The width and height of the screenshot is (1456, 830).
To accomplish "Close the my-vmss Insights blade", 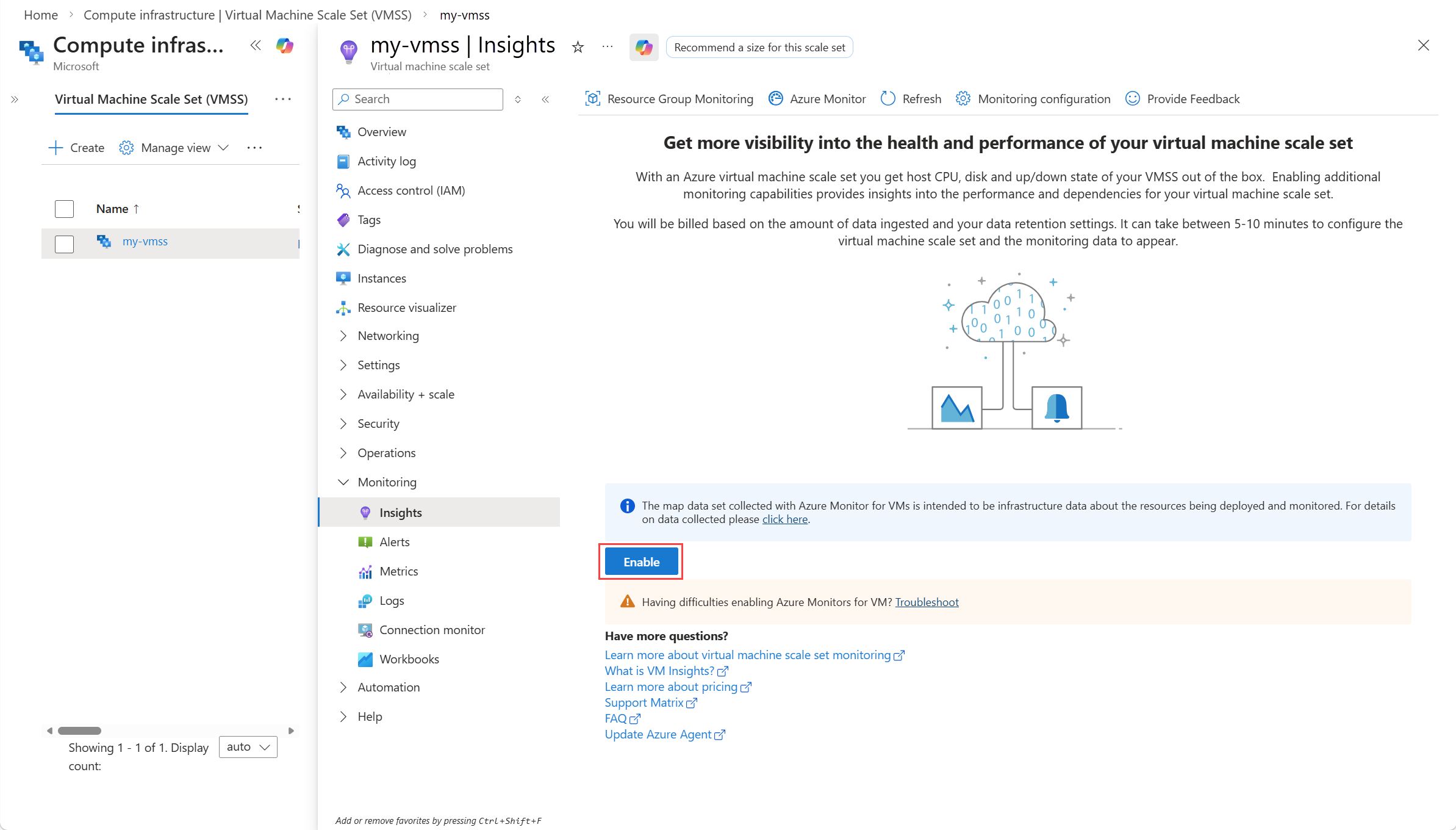I will pos(1424,46).
